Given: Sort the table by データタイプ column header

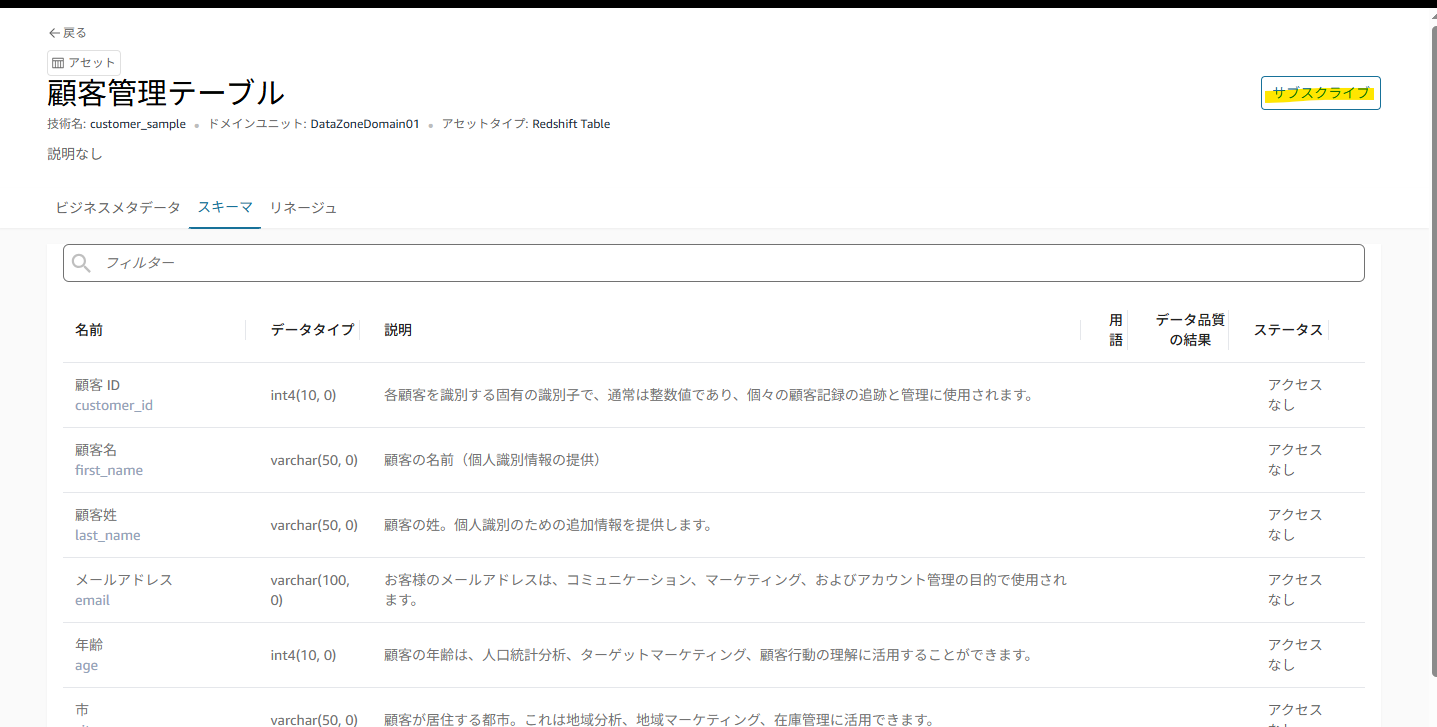Looking at the screenshot, I should tap(309, 329).
